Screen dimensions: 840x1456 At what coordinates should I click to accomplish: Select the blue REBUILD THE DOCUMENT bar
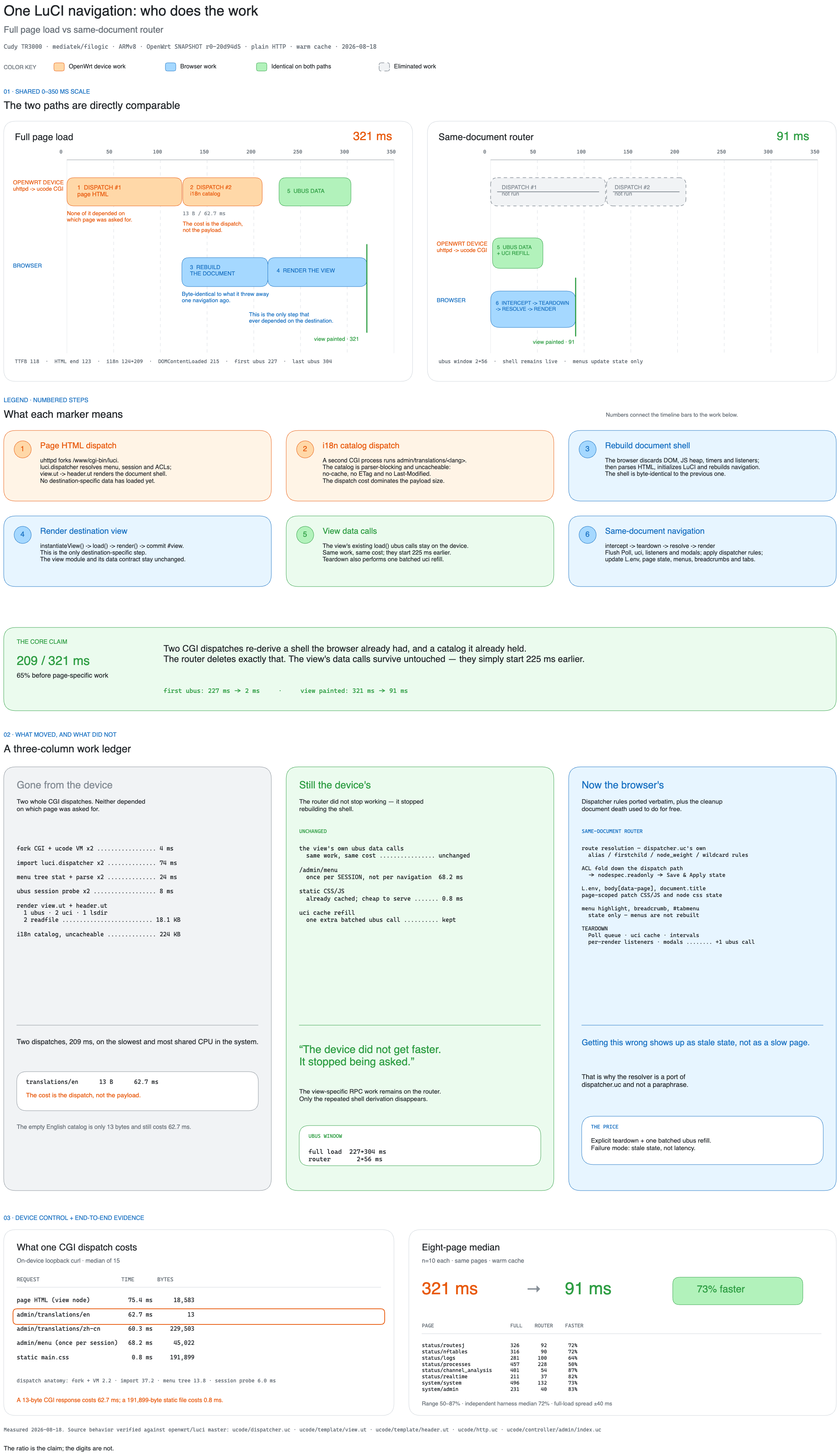(x=224, y=272)
